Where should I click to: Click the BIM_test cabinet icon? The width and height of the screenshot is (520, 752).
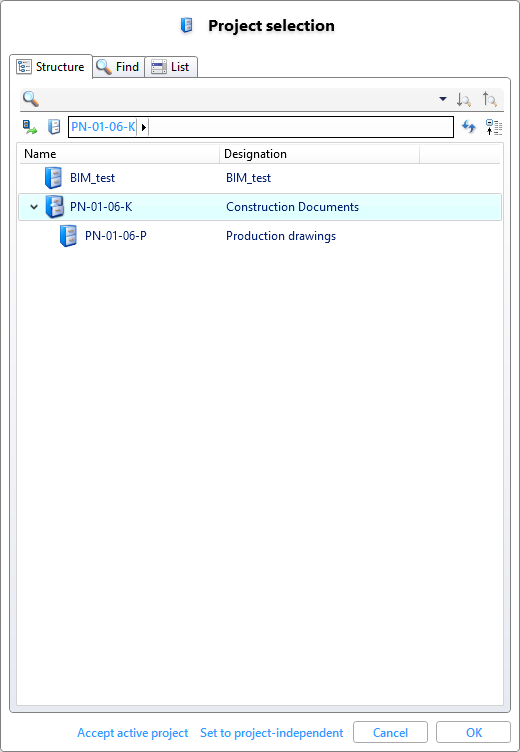click(x=53, y=178)
